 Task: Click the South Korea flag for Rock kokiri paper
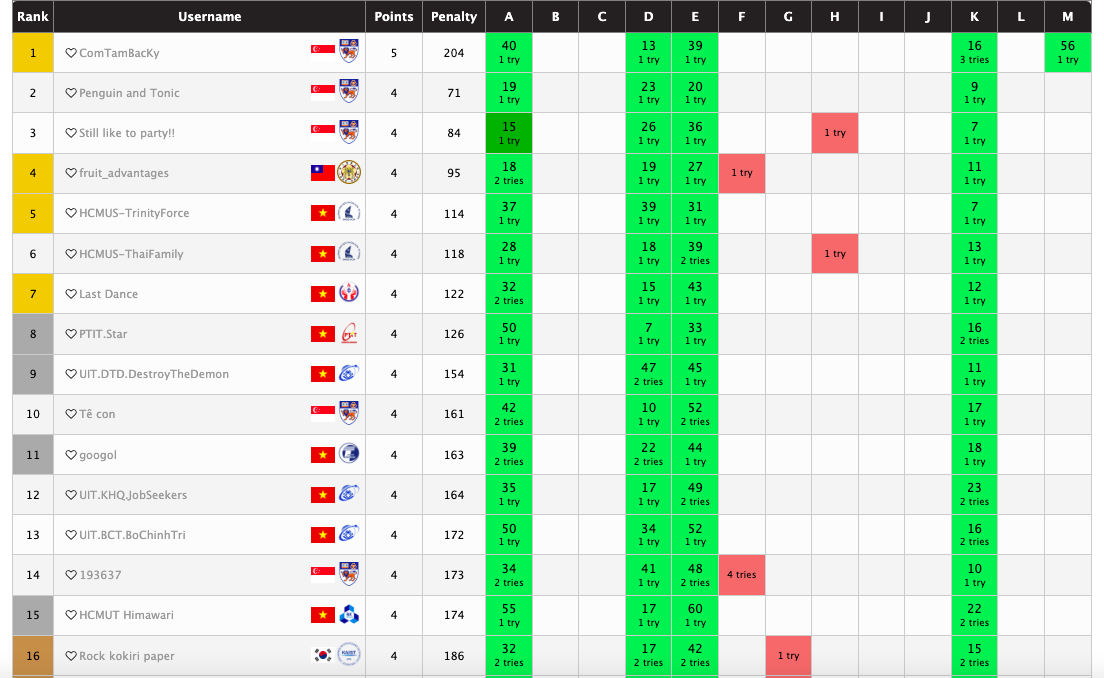323,656
